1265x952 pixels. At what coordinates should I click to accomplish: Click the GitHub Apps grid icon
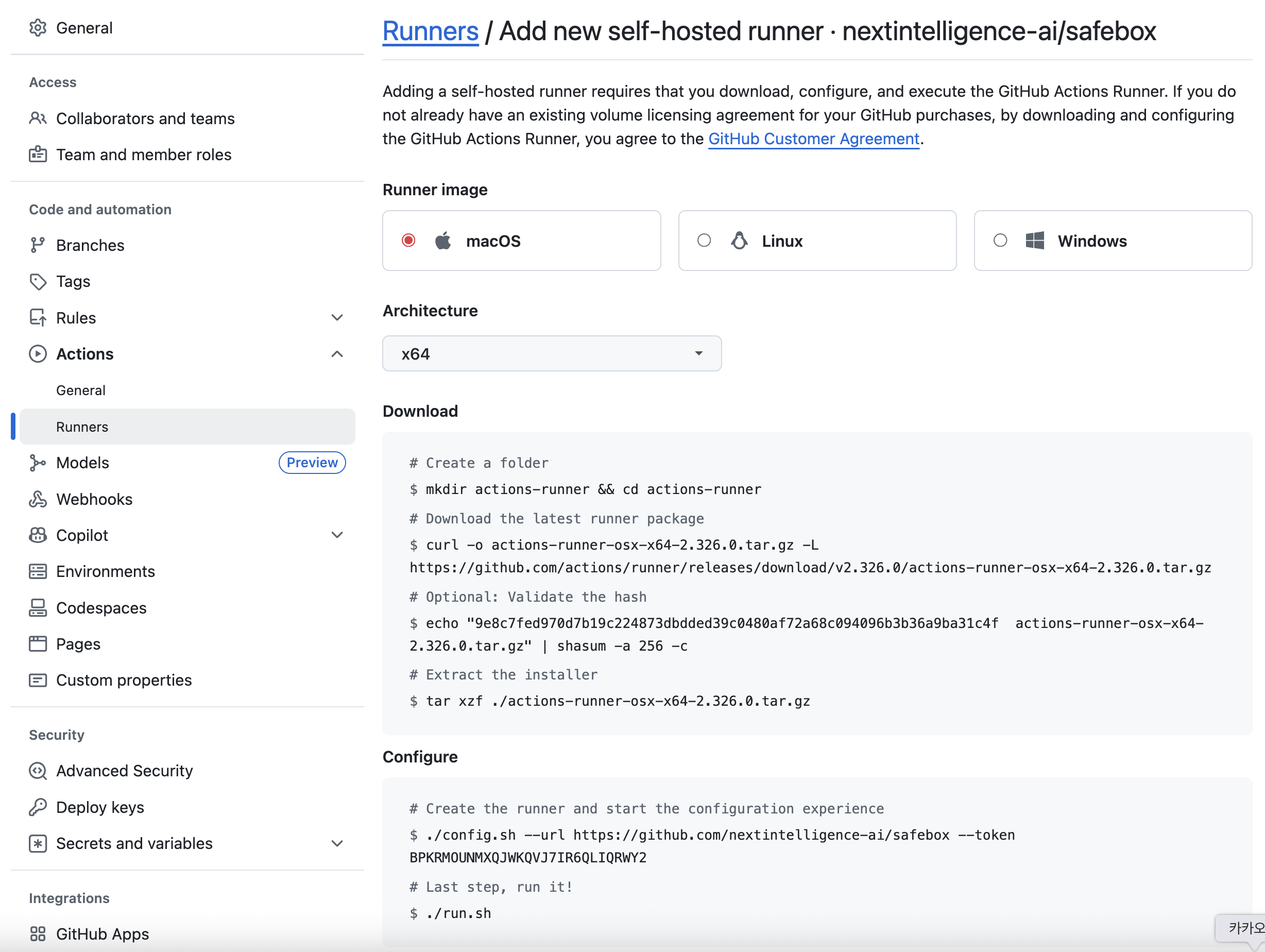(38, 933)
